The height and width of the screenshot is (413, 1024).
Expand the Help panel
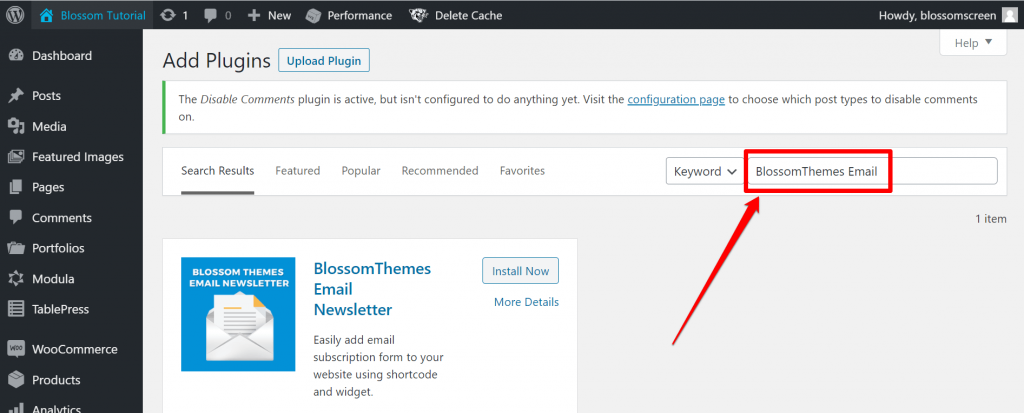tap(973, 43)
